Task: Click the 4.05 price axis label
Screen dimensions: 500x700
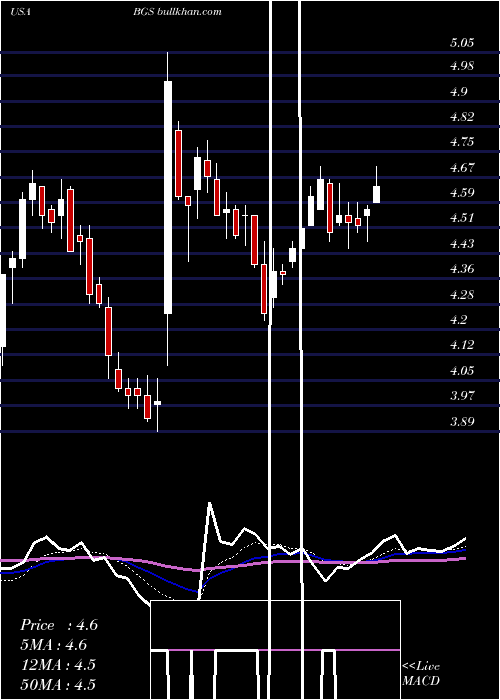Action: 462,371
